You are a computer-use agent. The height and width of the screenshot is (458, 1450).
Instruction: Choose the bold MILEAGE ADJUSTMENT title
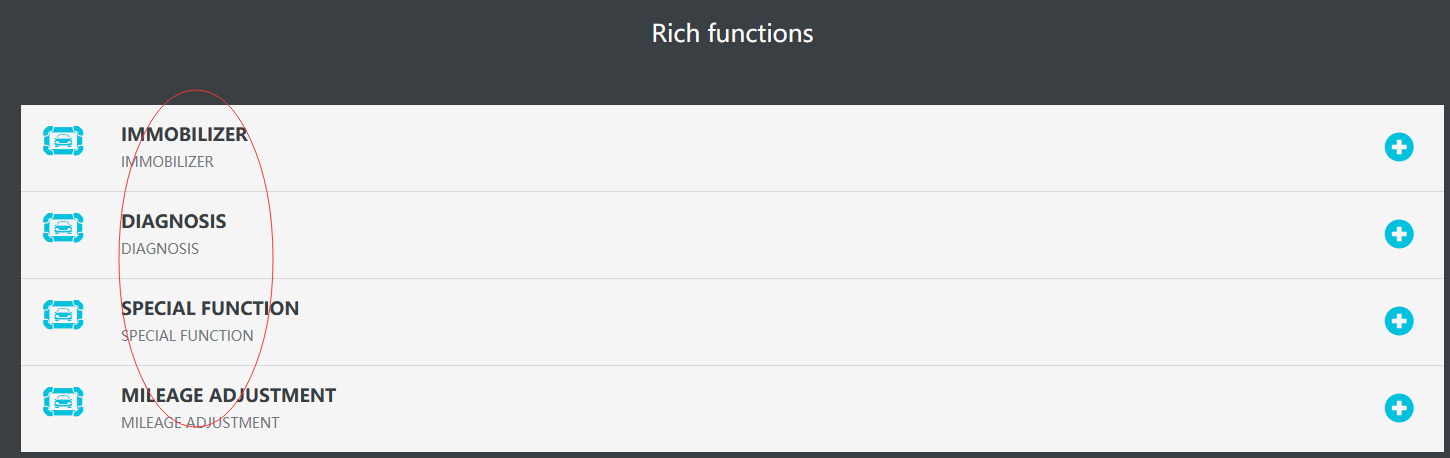click(x=228, y=395)
